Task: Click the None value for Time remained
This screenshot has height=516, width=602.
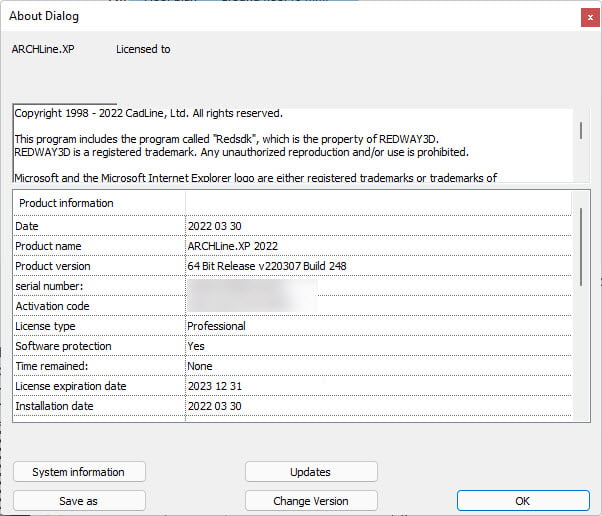Action: pos(200,366)
